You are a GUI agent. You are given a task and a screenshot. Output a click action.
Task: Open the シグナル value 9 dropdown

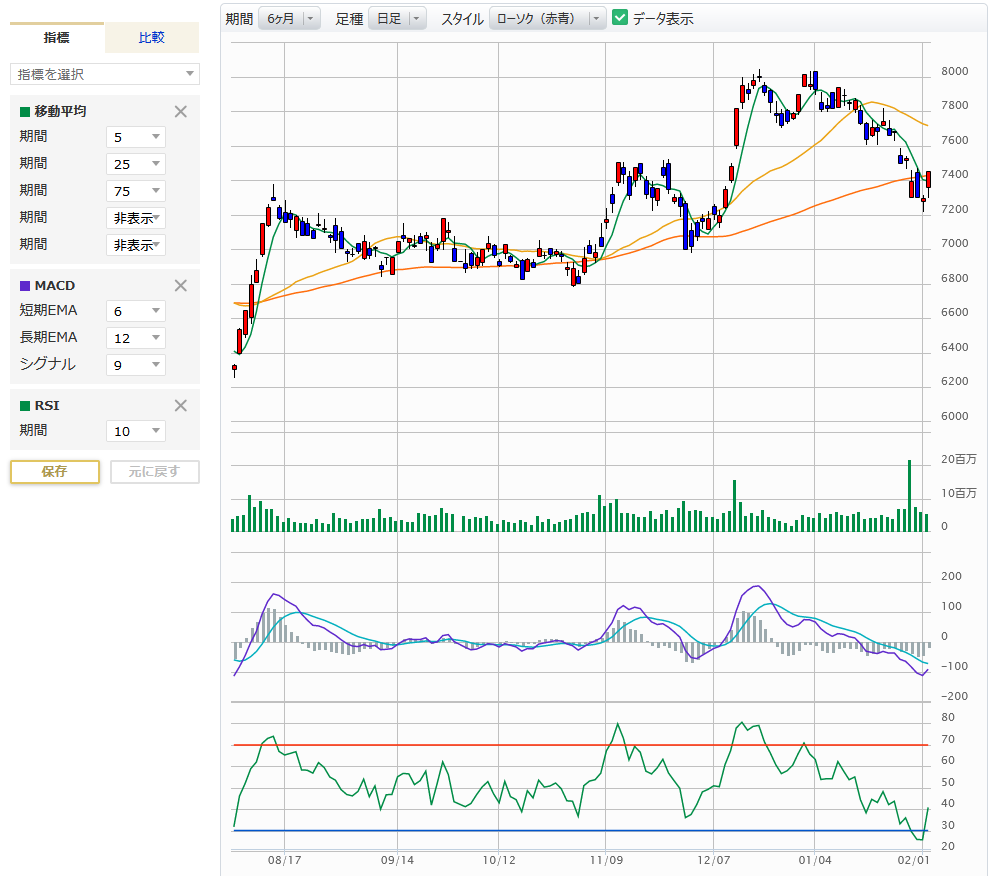(x=136, y=365)
